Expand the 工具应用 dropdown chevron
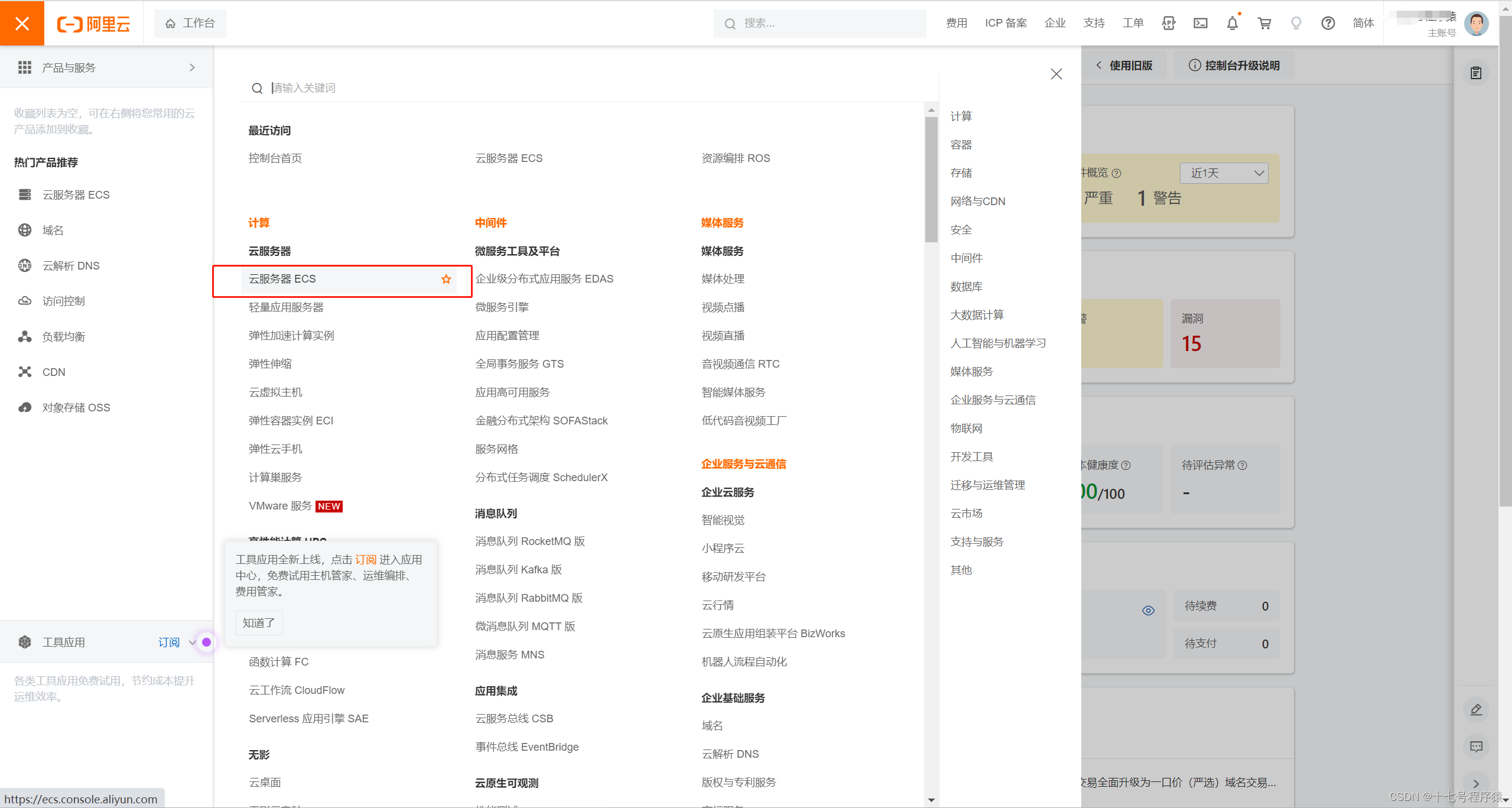 click(192, 642)
